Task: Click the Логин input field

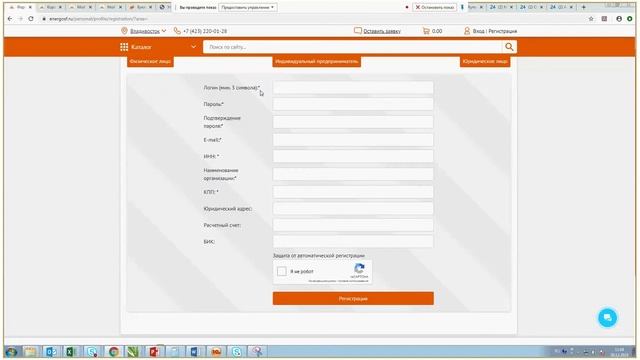Action: tap(353, 87)
